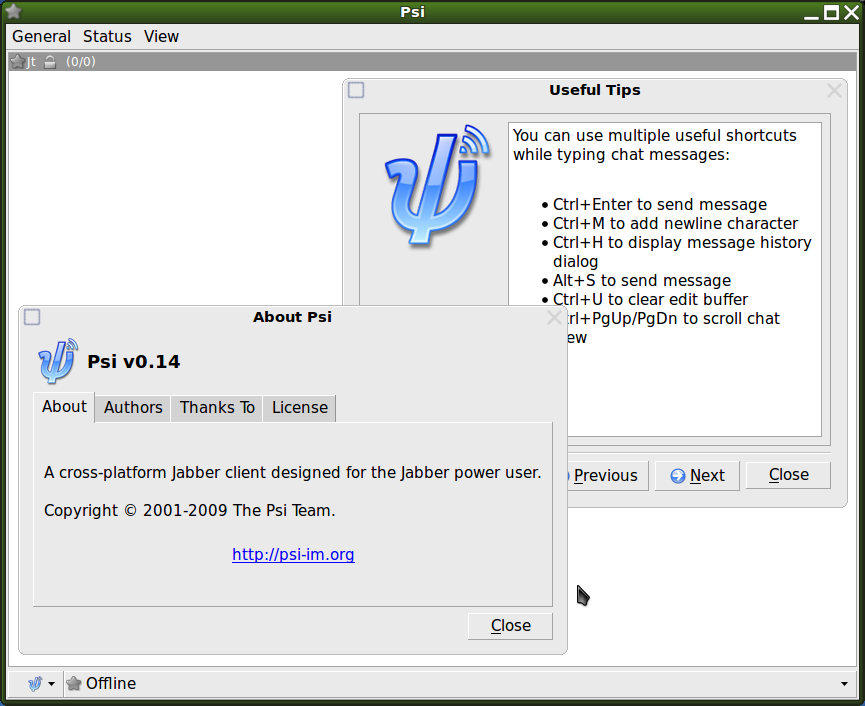The height and width of the screenshot is (706, 865).
Task: Click the Psi logo in the About dialog
Action: tap(57, 361)
